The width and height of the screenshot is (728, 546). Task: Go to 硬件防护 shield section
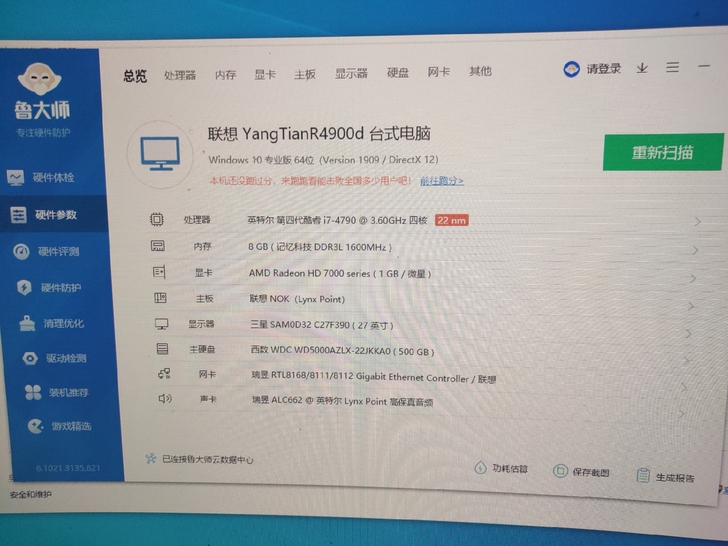click(49, 288)
